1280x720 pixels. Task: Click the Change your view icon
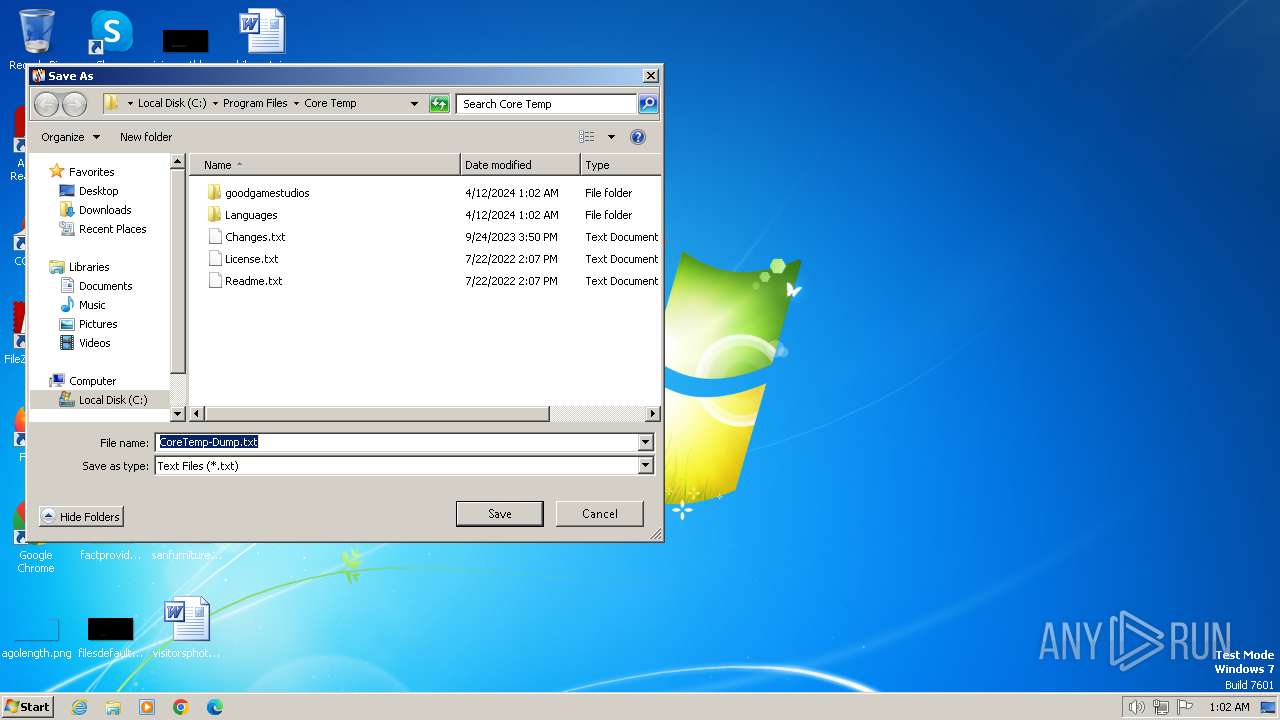click(x=587, y=137)
